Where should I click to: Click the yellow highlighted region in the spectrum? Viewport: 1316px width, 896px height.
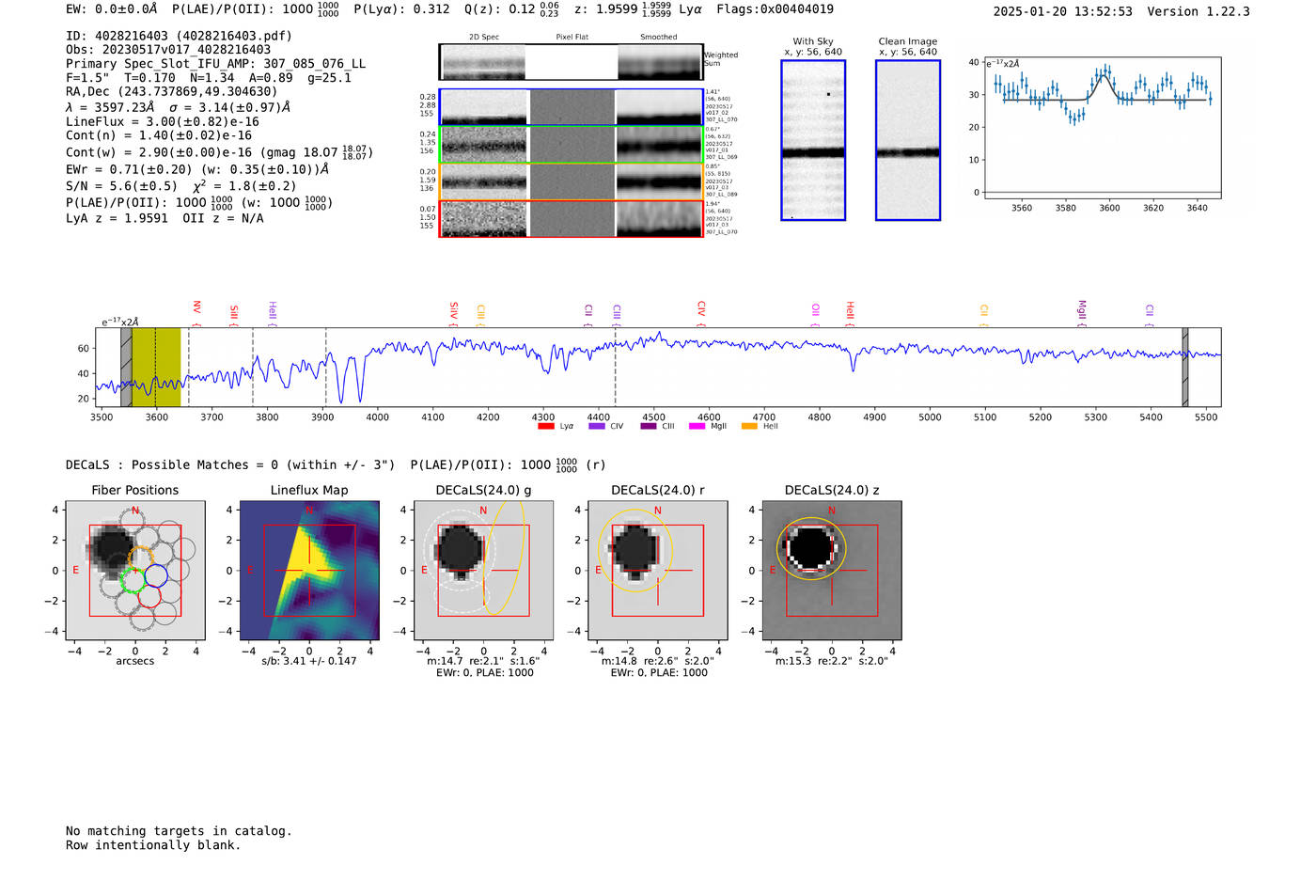(x=156, y=367)
